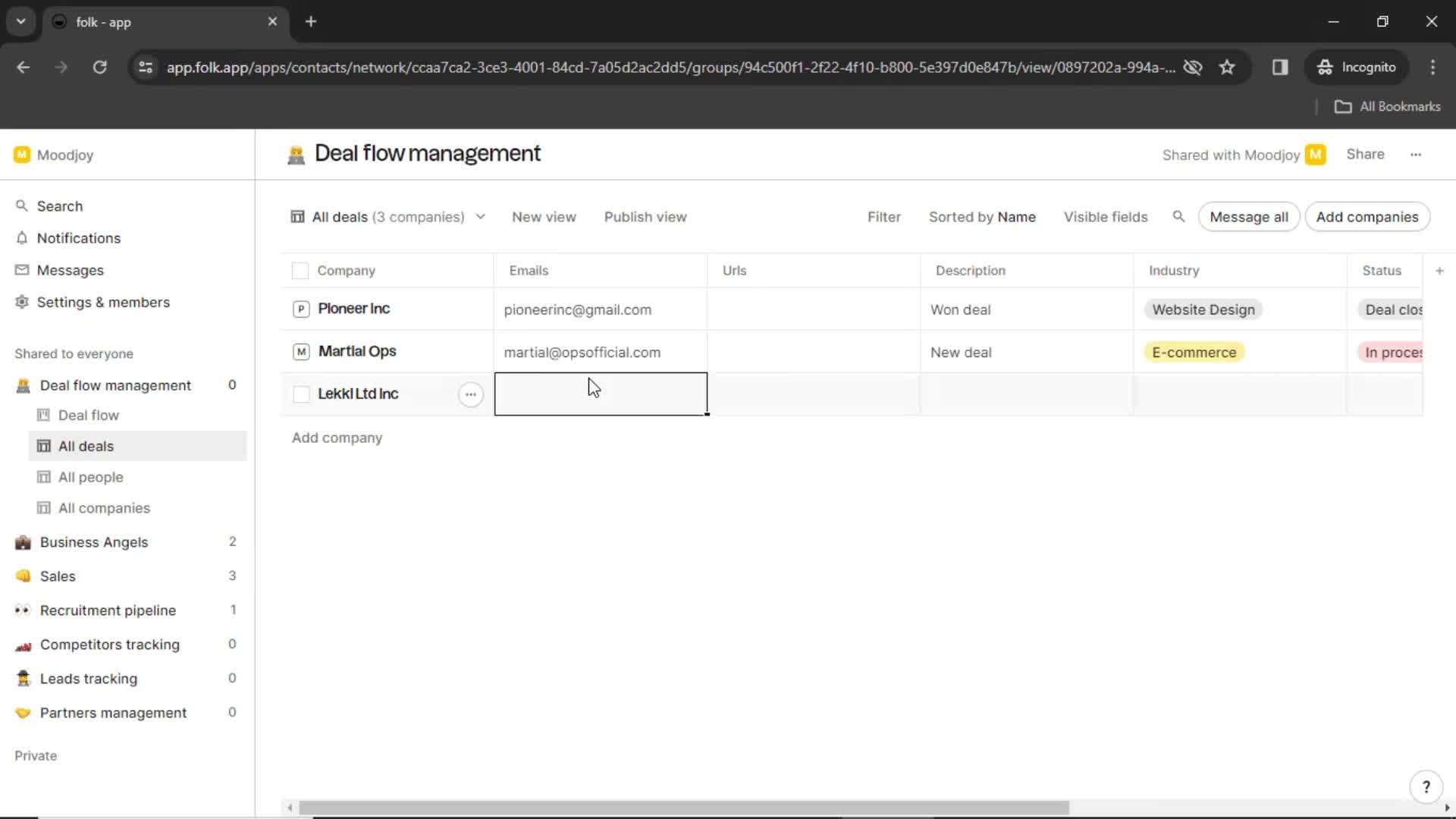The height and width of the screenshot is (819, 1456).
Task: Click the Settings & members icon
Action: 21,302
